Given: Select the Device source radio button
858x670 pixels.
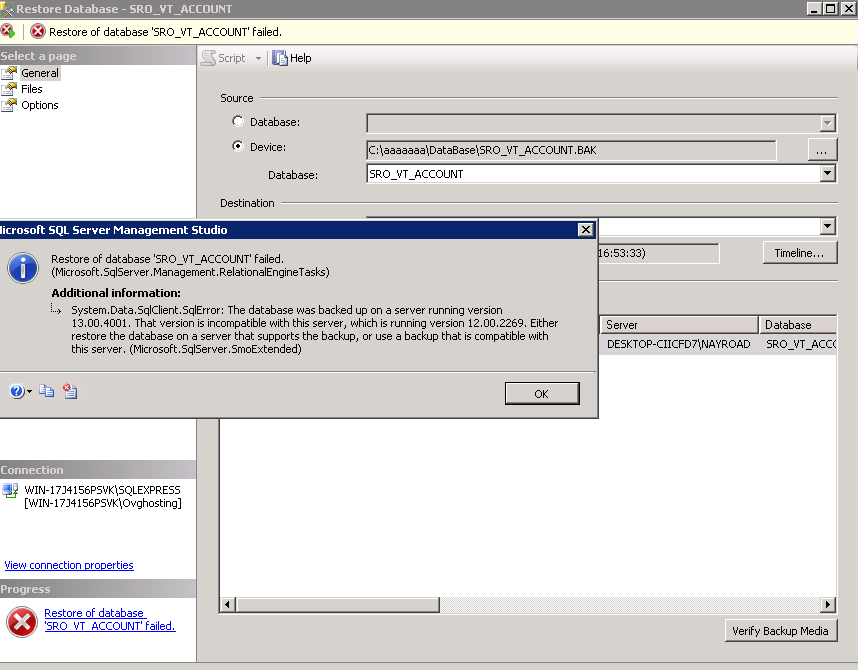Looking at the screenshot, I should (237, 146).
